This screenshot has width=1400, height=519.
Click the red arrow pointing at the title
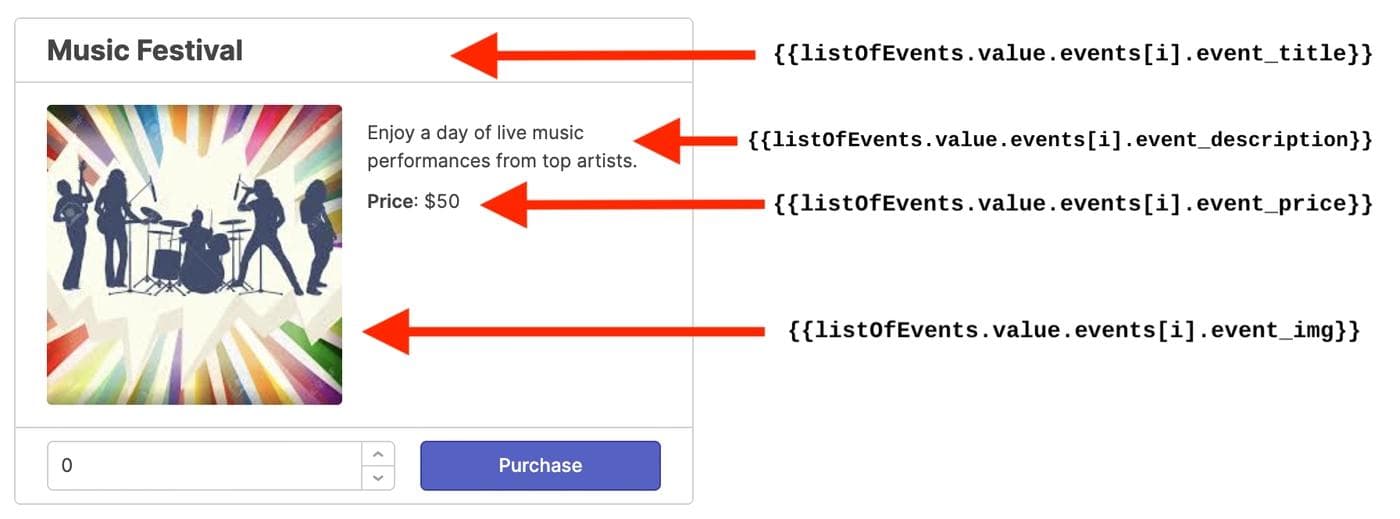point(600,55)
